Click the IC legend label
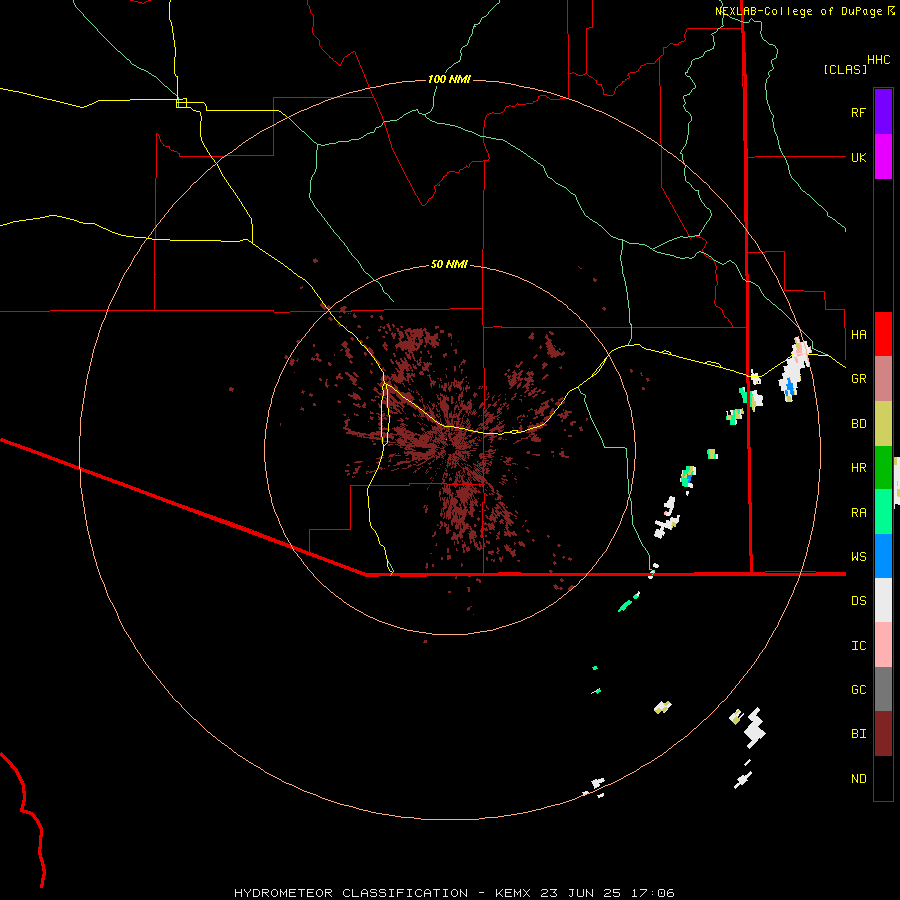Screen dimensions: 900x900 coord(858,646)
